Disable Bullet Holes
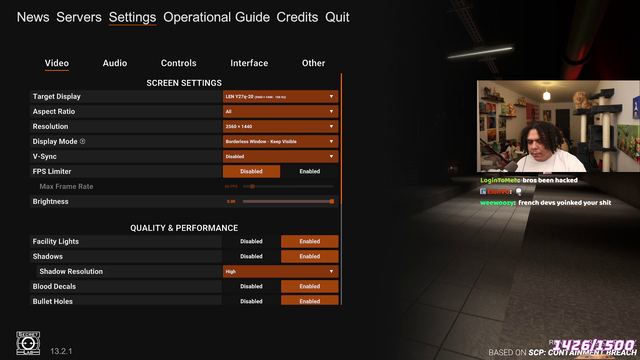This screenshot has height=360, width=640. pos(251,301)
